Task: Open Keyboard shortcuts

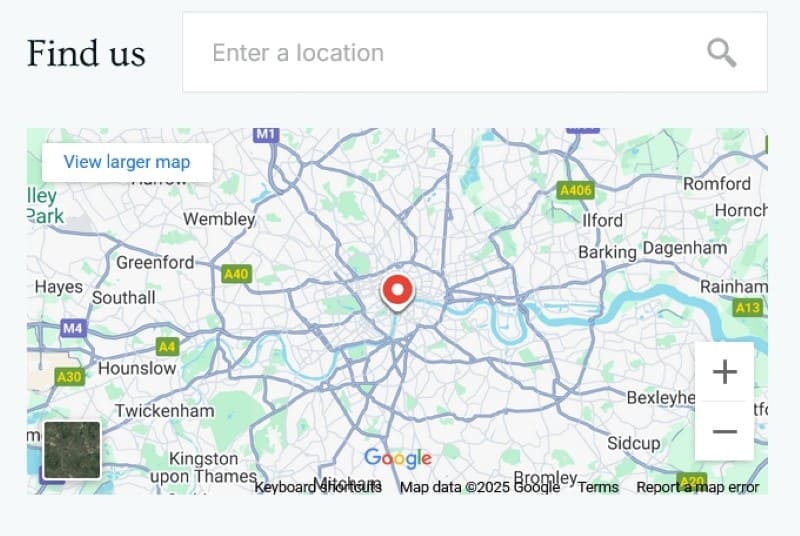Action: 317,487
